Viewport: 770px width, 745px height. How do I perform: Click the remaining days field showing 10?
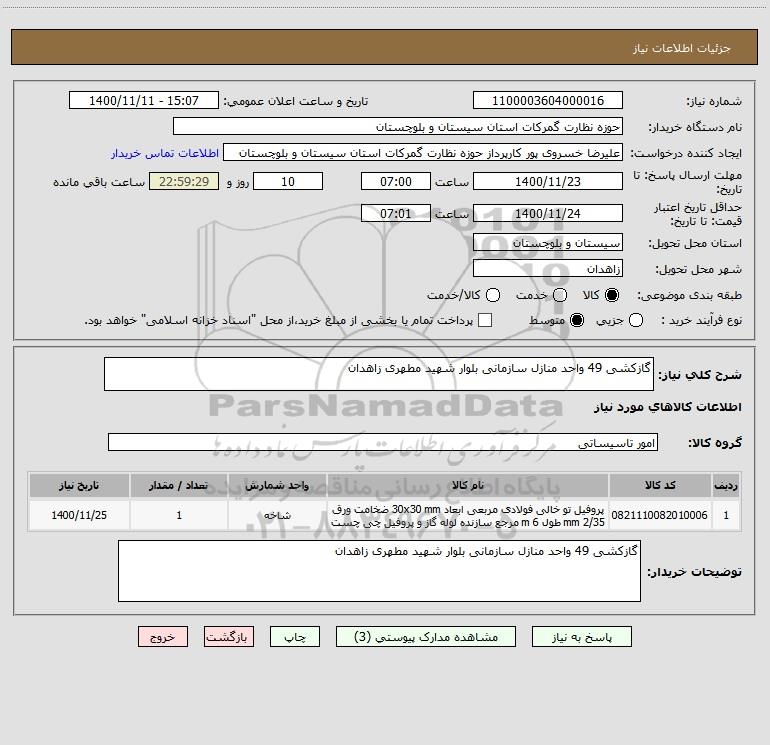click(288, 181)
